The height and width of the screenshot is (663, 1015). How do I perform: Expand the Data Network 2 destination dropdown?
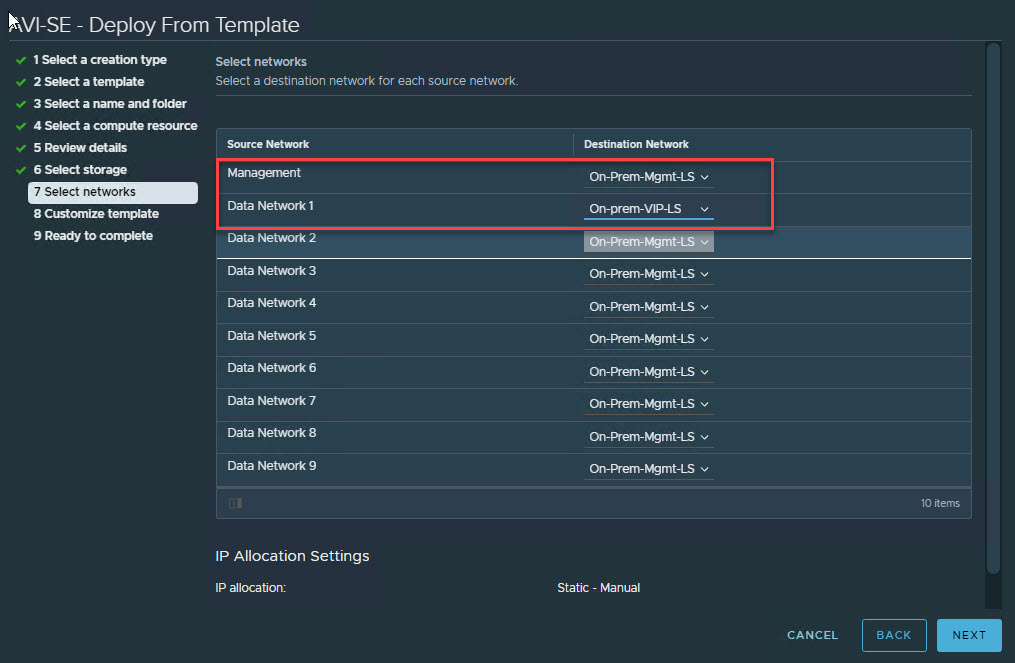pos(648,241)
